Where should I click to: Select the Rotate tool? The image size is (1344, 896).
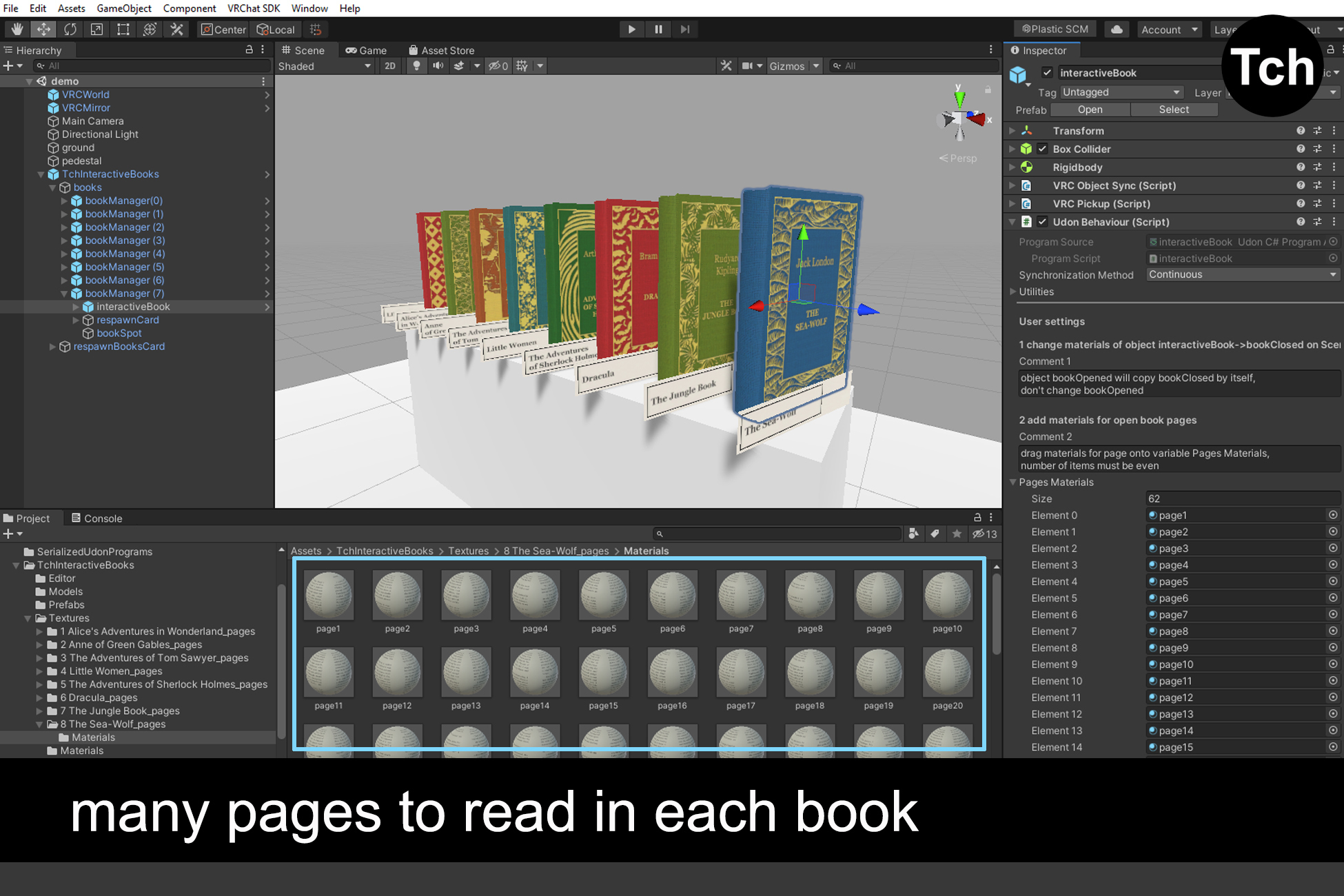(70, 29)
